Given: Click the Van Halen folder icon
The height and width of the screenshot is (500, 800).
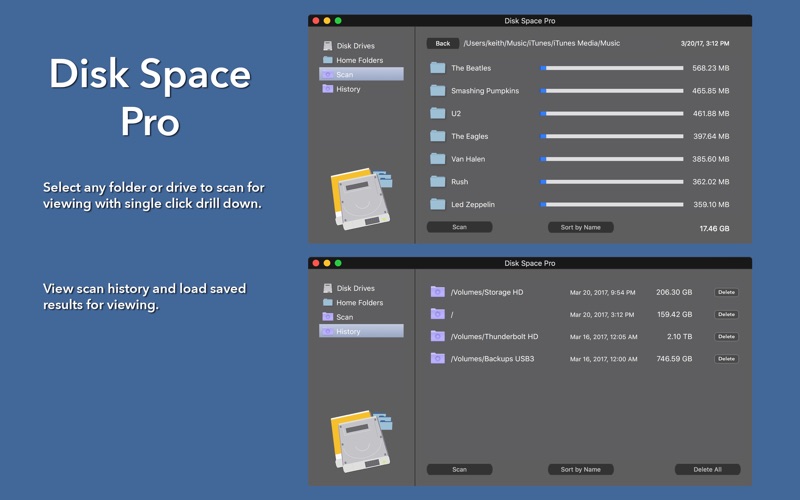Looking at the screenshot, I should [x=437, y=159].
